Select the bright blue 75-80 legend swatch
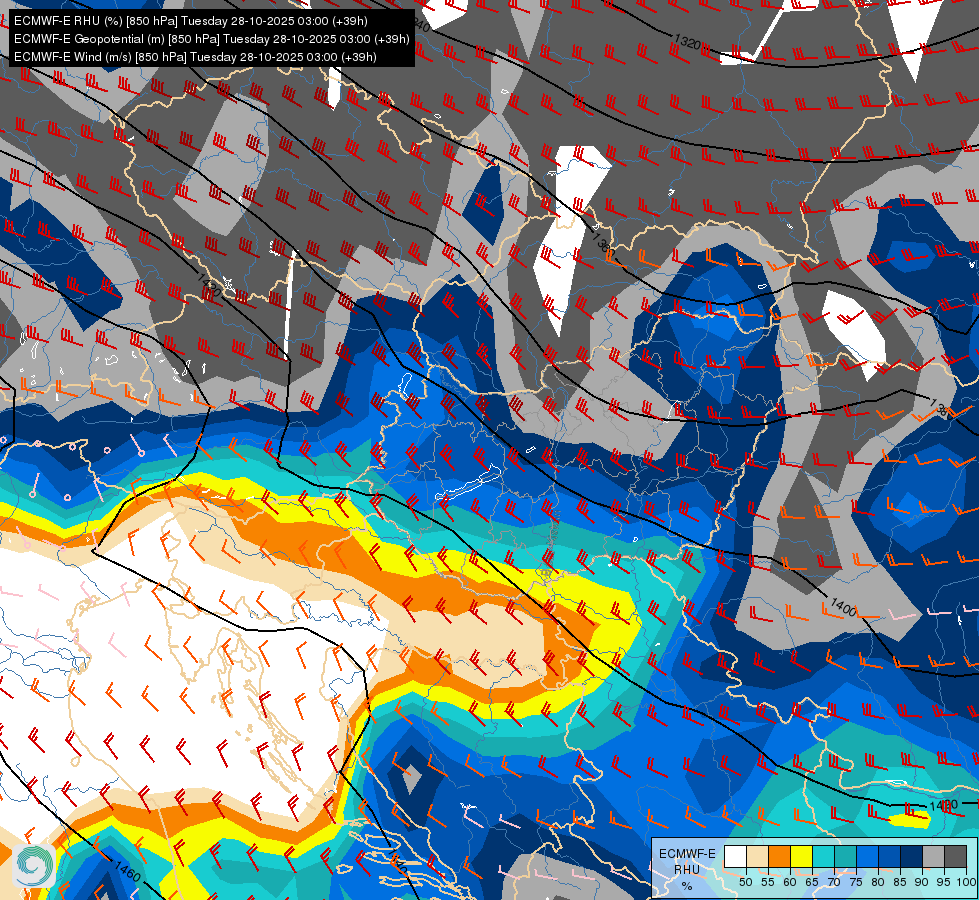The image size is (979, 900). 868,856
